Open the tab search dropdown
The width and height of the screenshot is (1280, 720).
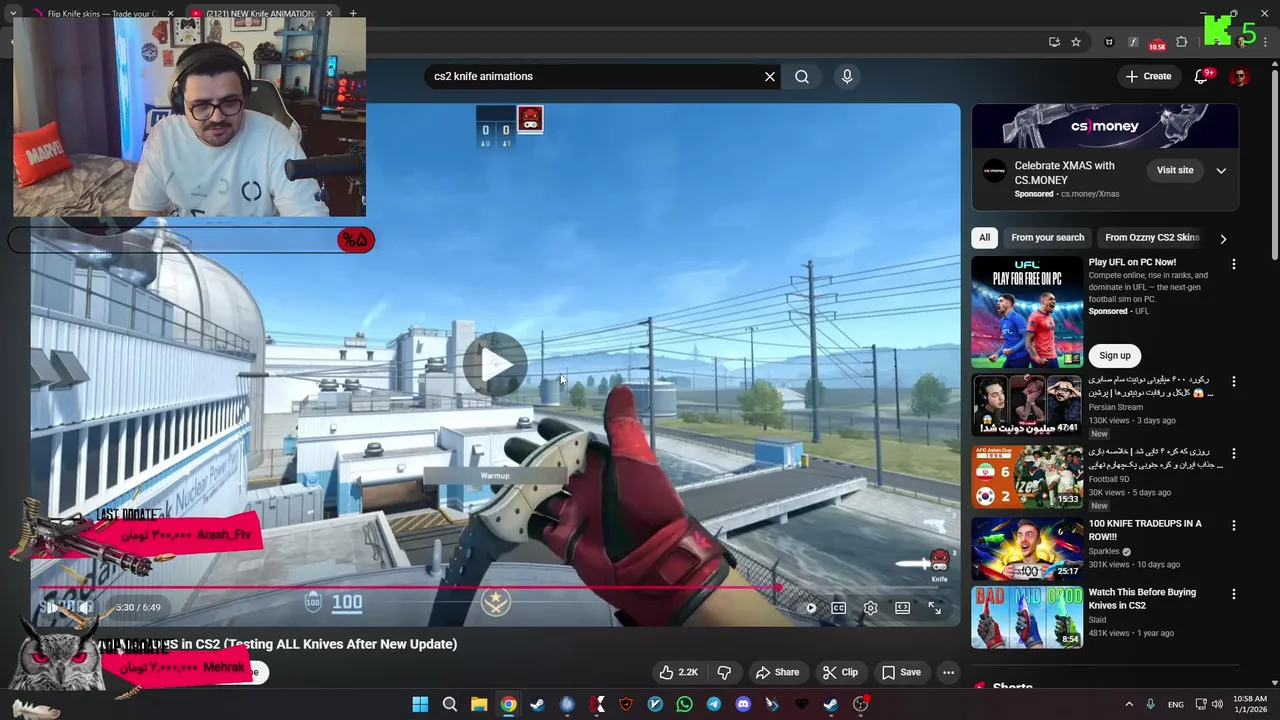pos(12,14)
